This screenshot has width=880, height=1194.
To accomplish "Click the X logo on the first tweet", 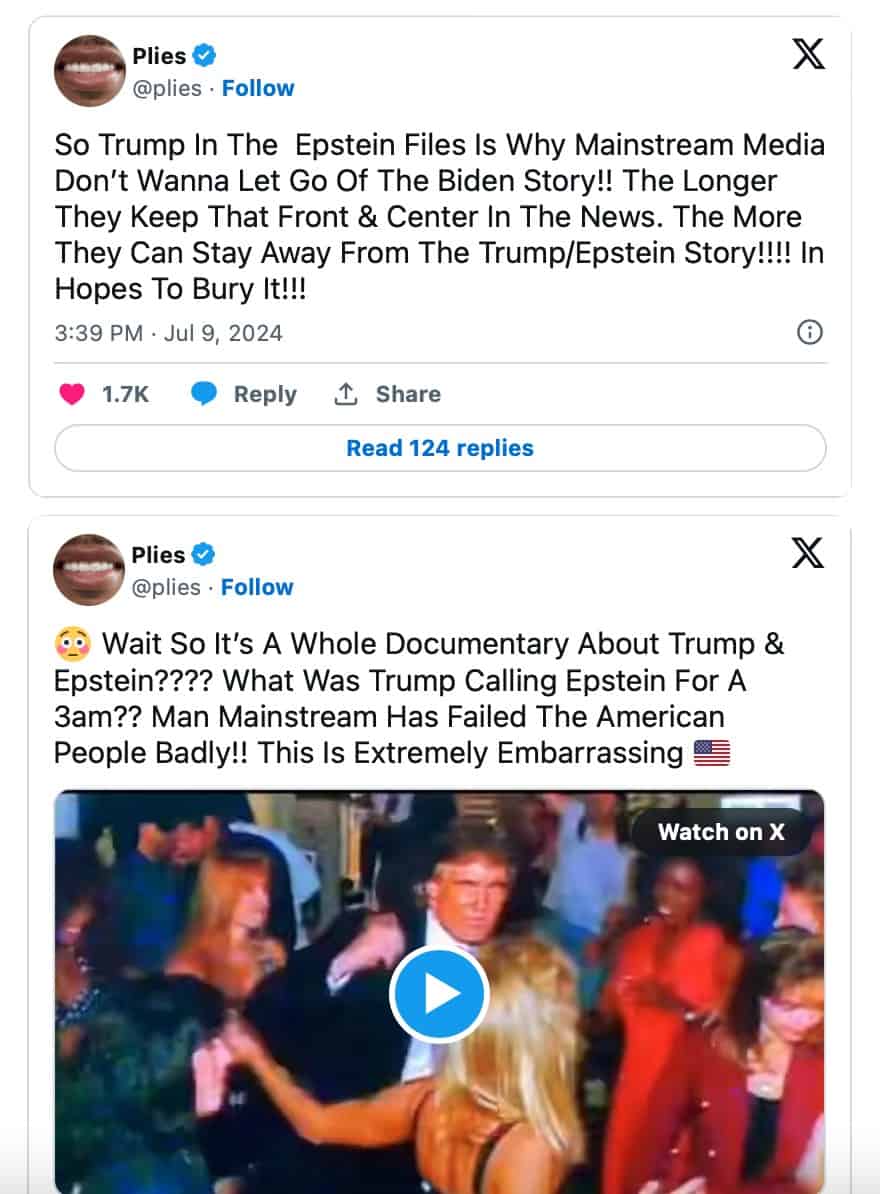I will click(x=808, y=55).
